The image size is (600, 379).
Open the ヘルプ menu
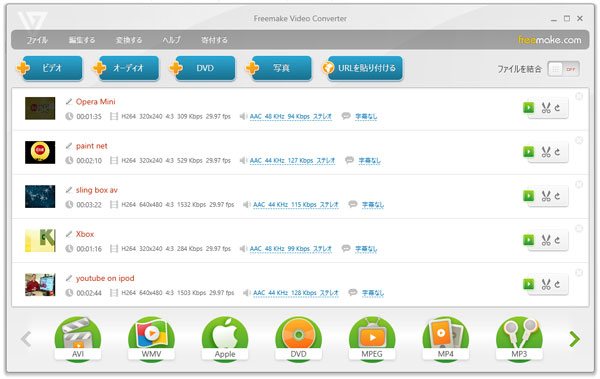coord(171,40)
